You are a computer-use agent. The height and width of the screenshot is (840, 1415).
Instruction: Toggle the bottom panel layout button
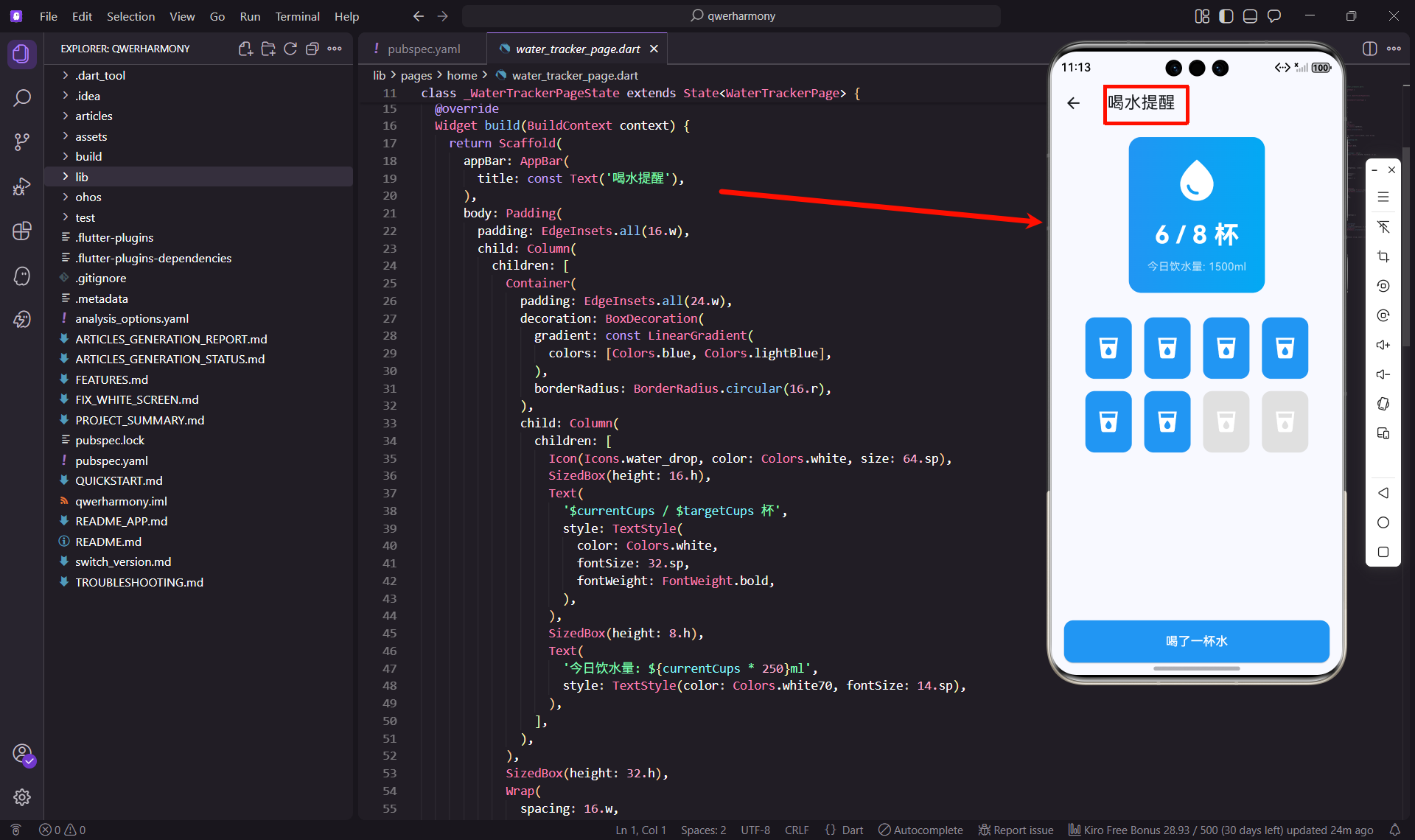(1250, 16)
